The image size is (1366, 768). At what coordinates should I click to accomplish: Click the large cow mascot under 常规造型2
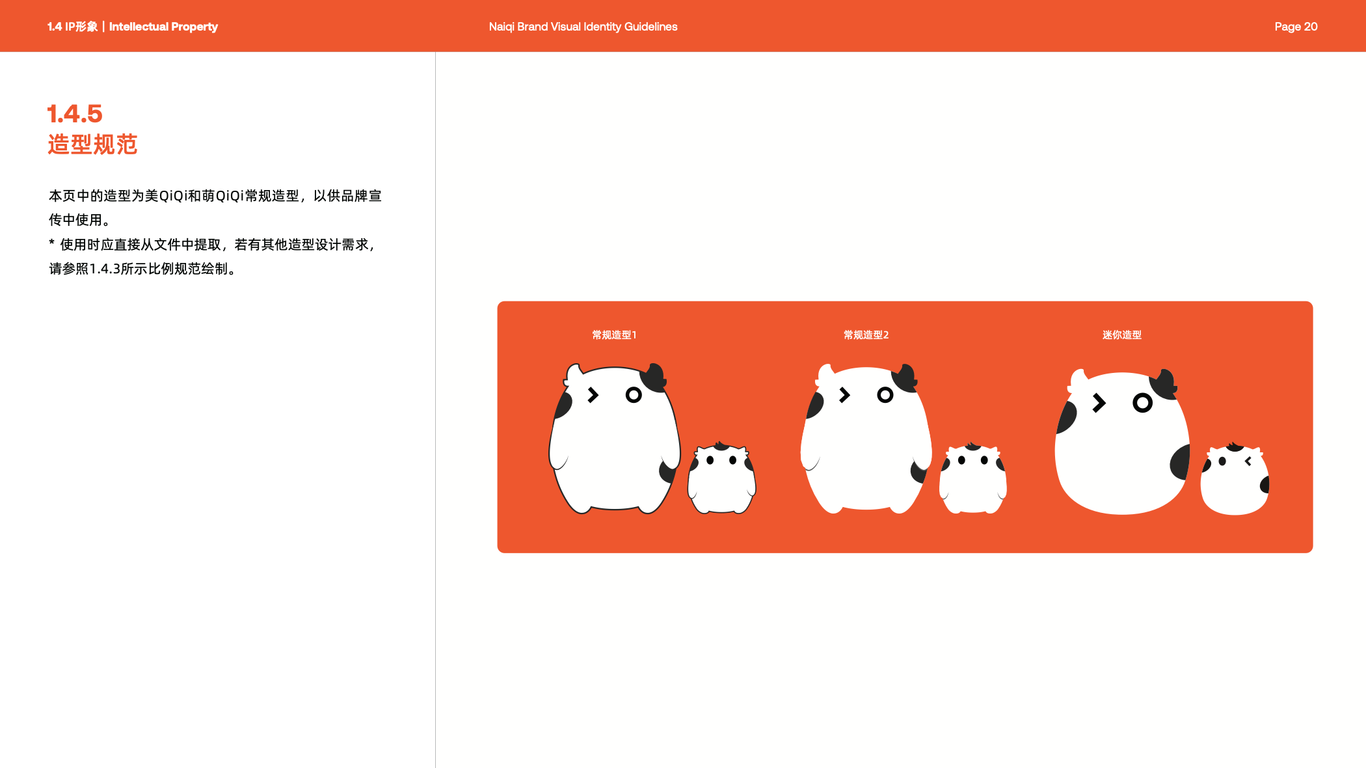point(866,439)
